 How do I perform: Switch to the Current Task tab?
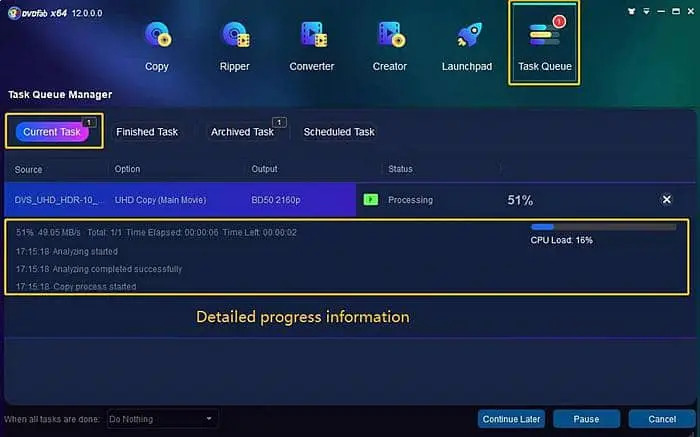point(52,132)
